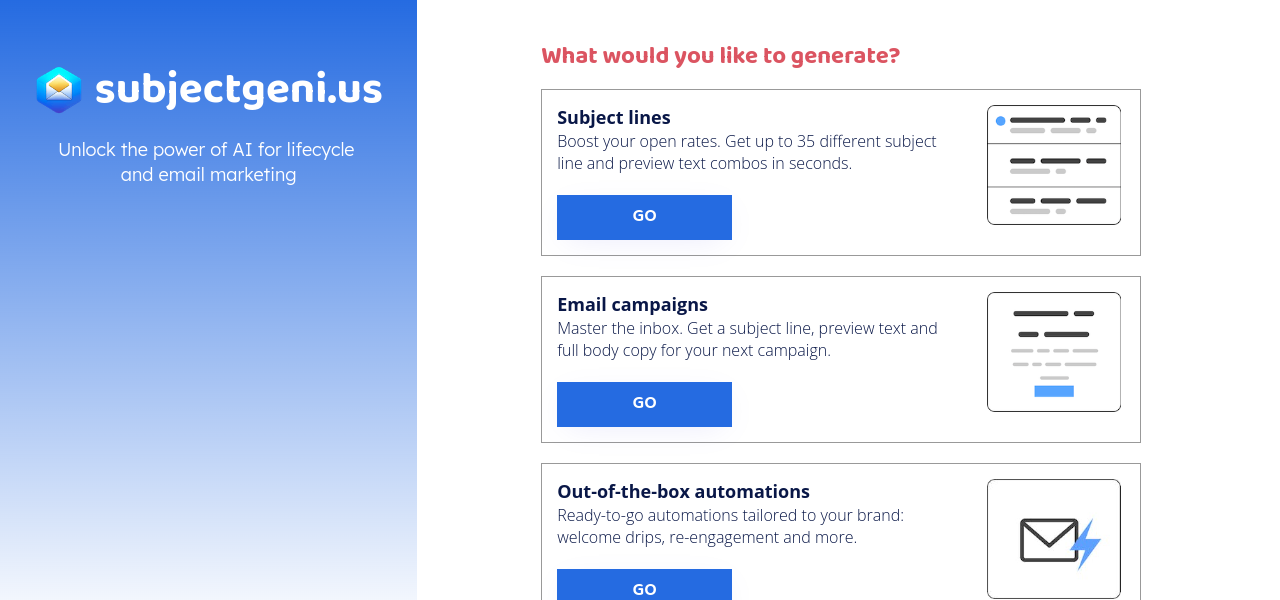Open the subjectgeni.us wordmark link

click(238, 90)
